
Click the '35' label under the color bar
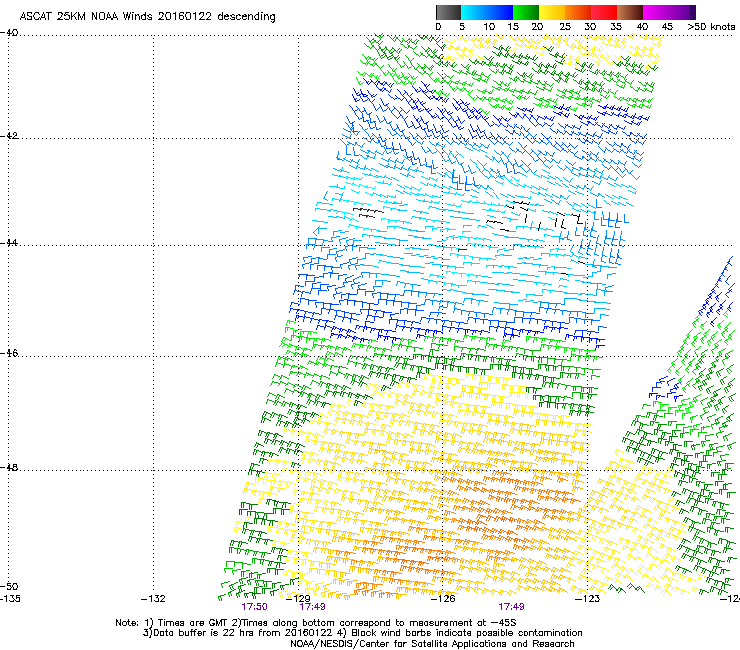616,27
